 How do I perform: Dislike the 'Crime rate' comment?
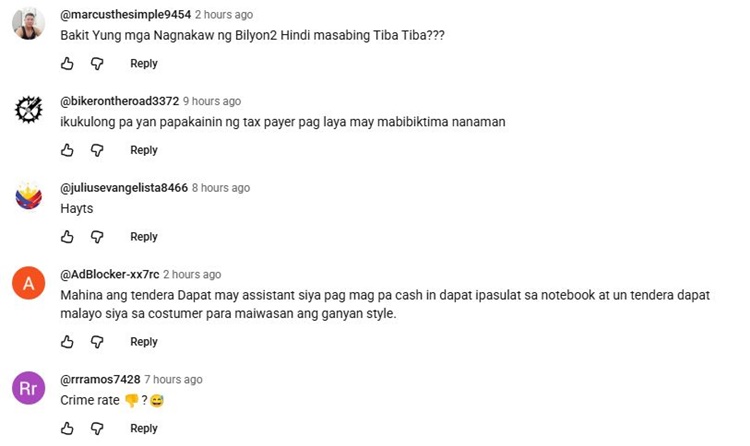pos(97,428)
